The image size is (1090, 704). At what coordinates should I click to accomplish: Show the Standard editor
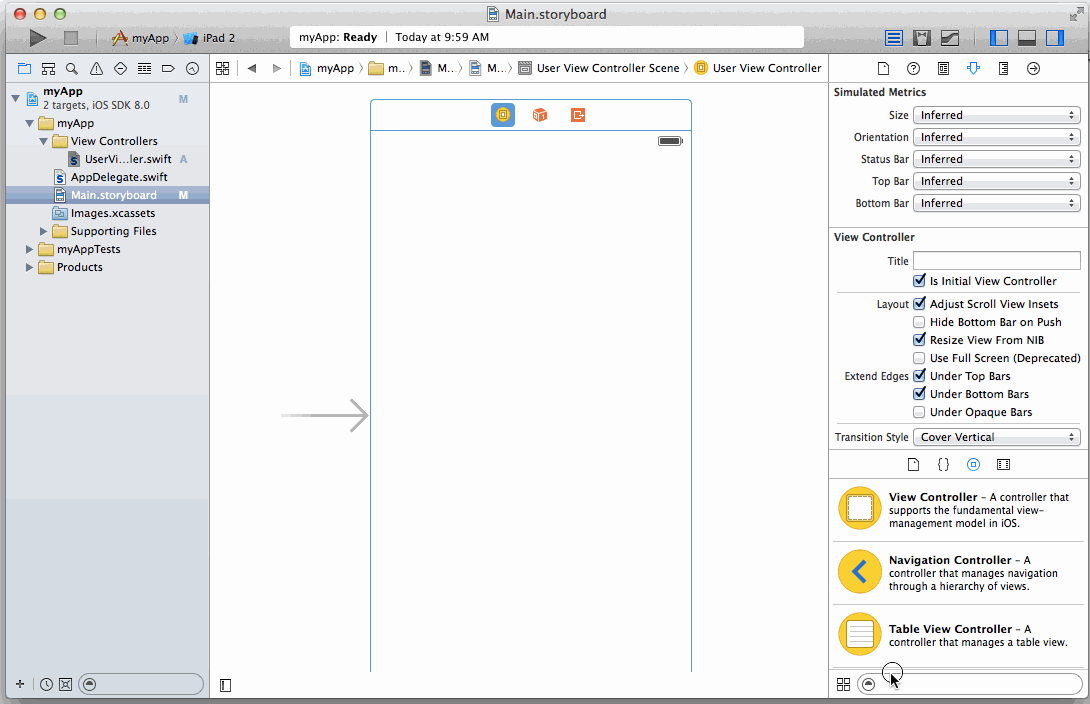point(894,38)
